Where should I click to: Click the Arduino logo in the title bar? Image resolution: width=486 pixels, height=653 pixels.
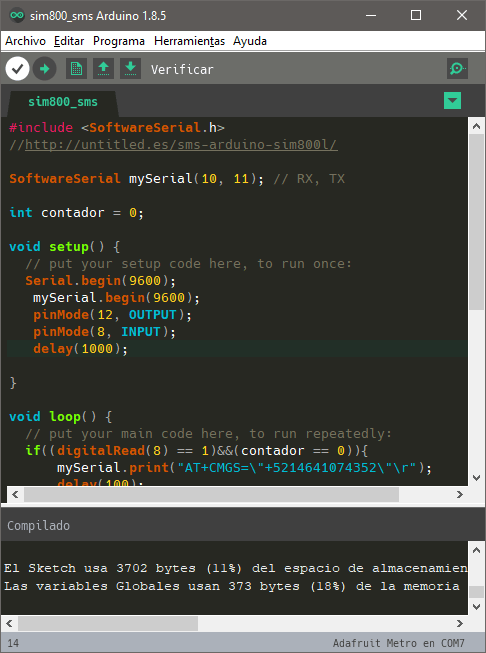tap(17, 15)
